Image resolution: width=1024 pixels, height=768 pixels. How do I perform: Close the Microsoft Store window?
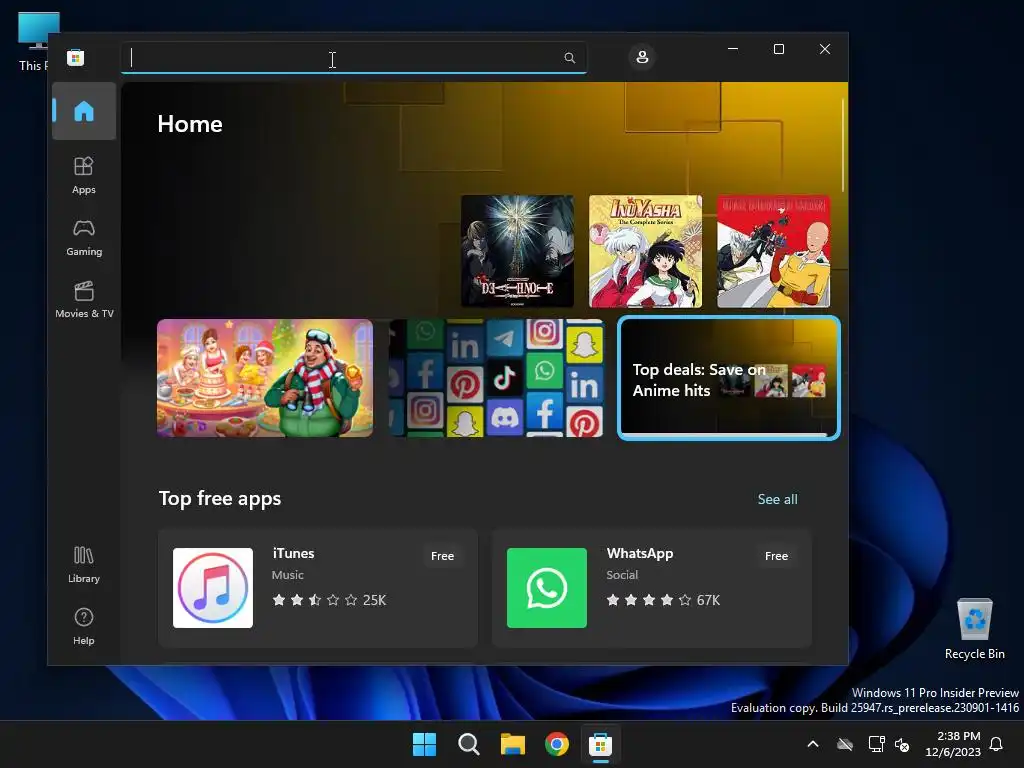tap(825, 49)
